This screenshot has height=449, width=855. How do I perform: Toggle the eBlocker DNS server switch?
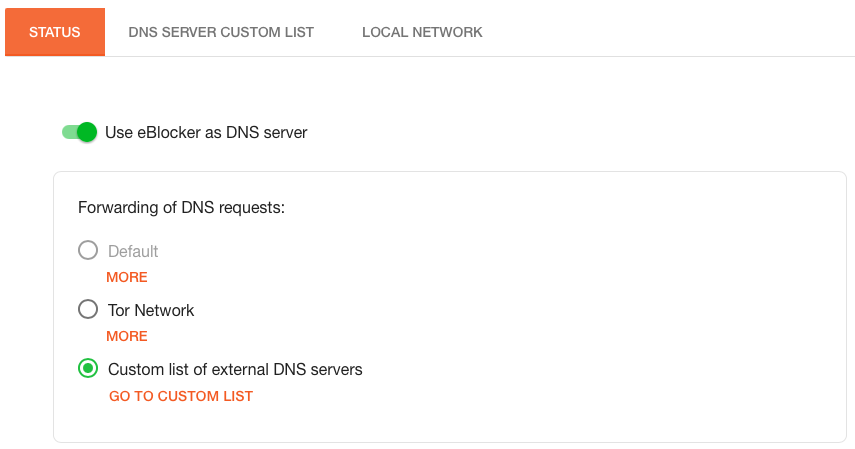click(79, 132)
